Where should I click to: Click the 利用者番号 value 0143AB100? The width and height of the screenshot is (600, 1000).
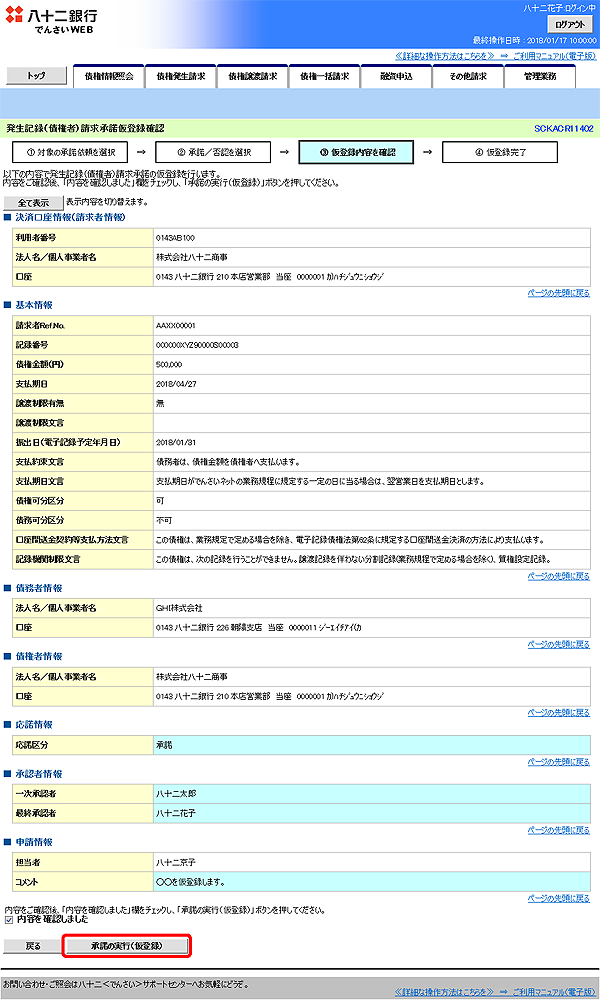click(x=175, y=238)
